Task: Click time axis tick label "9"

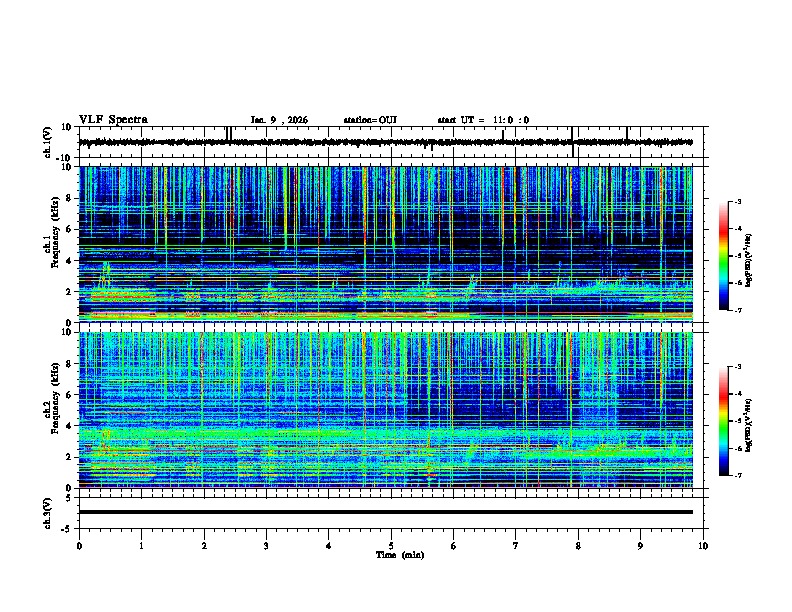Action: click(x=640, y=546)
